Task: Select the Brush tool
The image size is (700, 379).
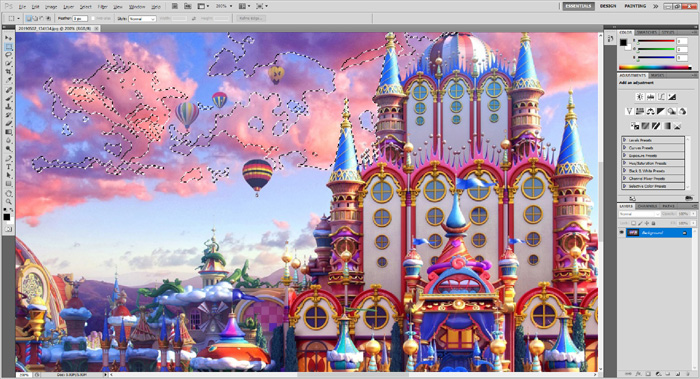Action: pos(8,99)
